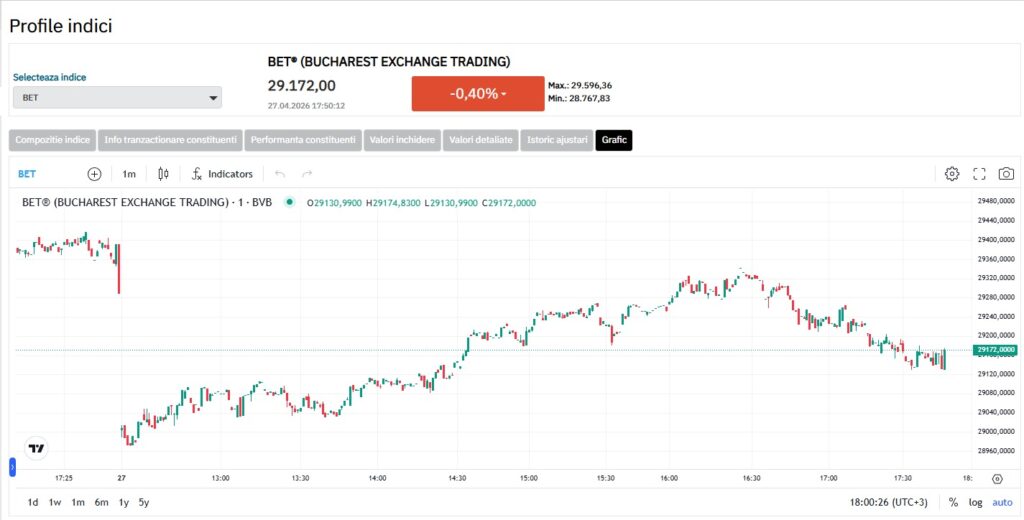Toggle auto scale on price axis
Screen dimensions: 1024x520
pos(1002,502)
